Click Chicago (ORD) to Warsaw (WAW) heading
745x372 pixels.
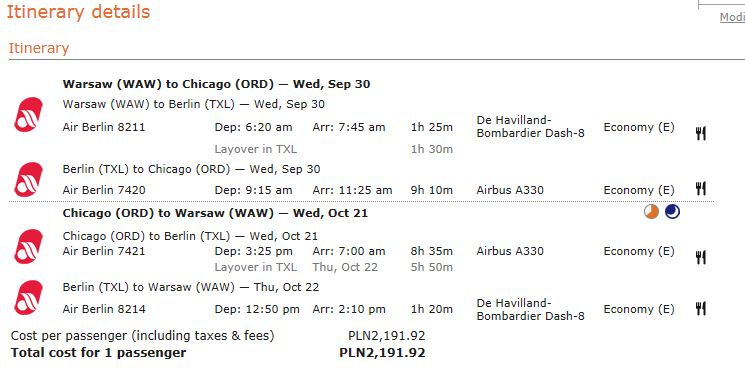coord(215,213)
